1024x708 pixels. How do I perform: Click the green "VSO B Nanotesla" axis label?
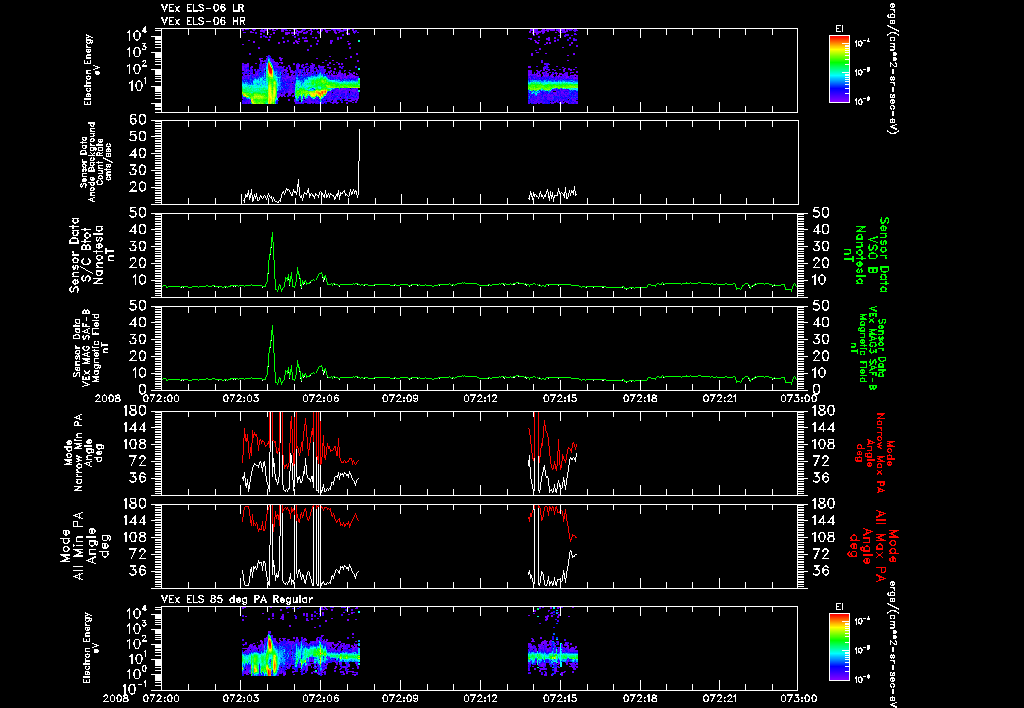866,255
